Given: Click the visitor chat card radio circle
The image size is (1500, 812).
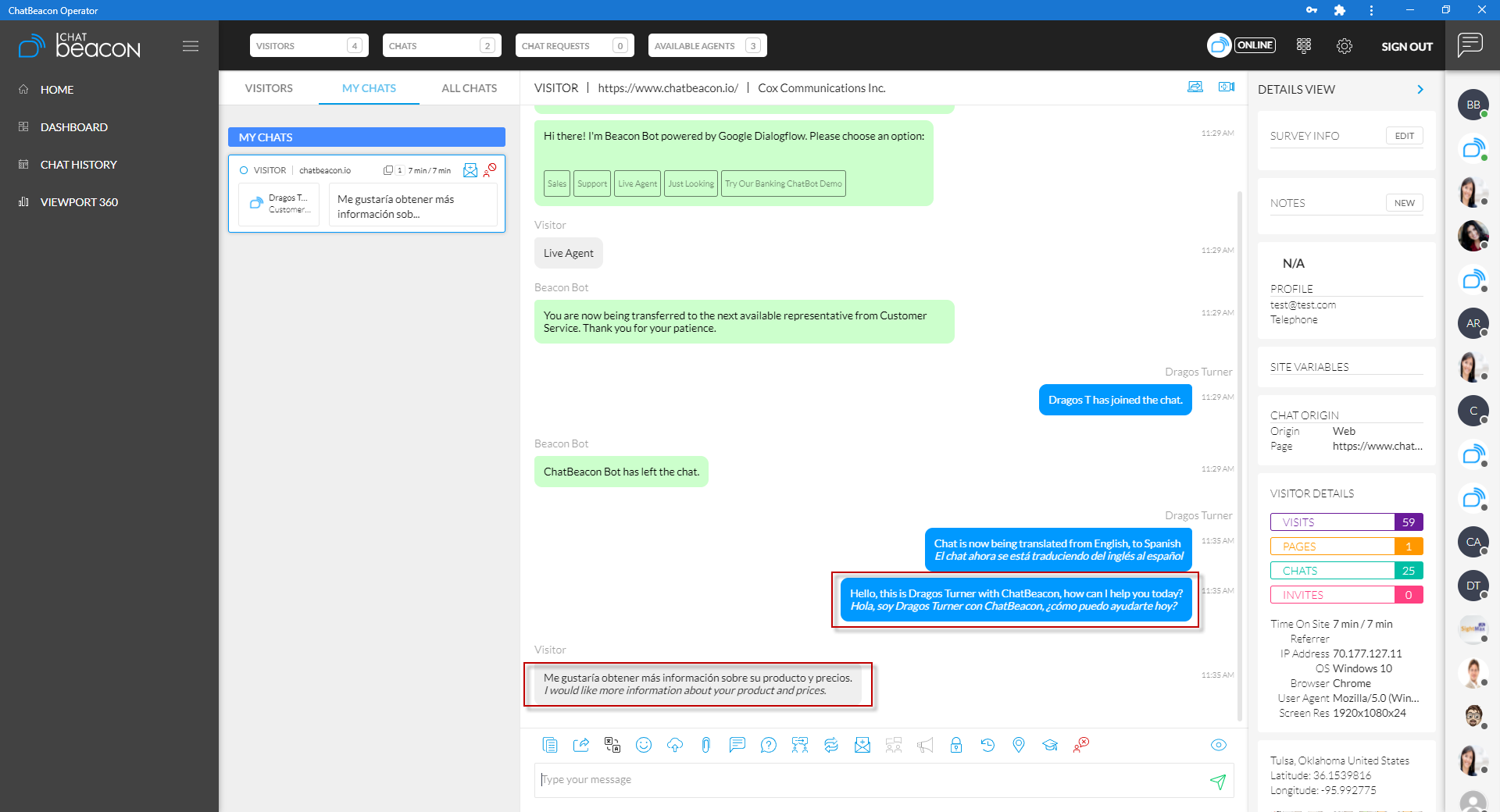Looking at the screenshot, I should [244, 170].
